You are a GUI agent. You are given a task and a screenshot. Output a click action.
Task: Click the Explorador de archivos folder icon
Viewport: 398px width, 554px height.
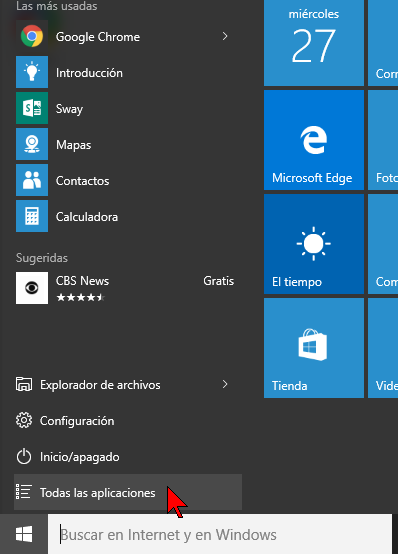point(24,384)
